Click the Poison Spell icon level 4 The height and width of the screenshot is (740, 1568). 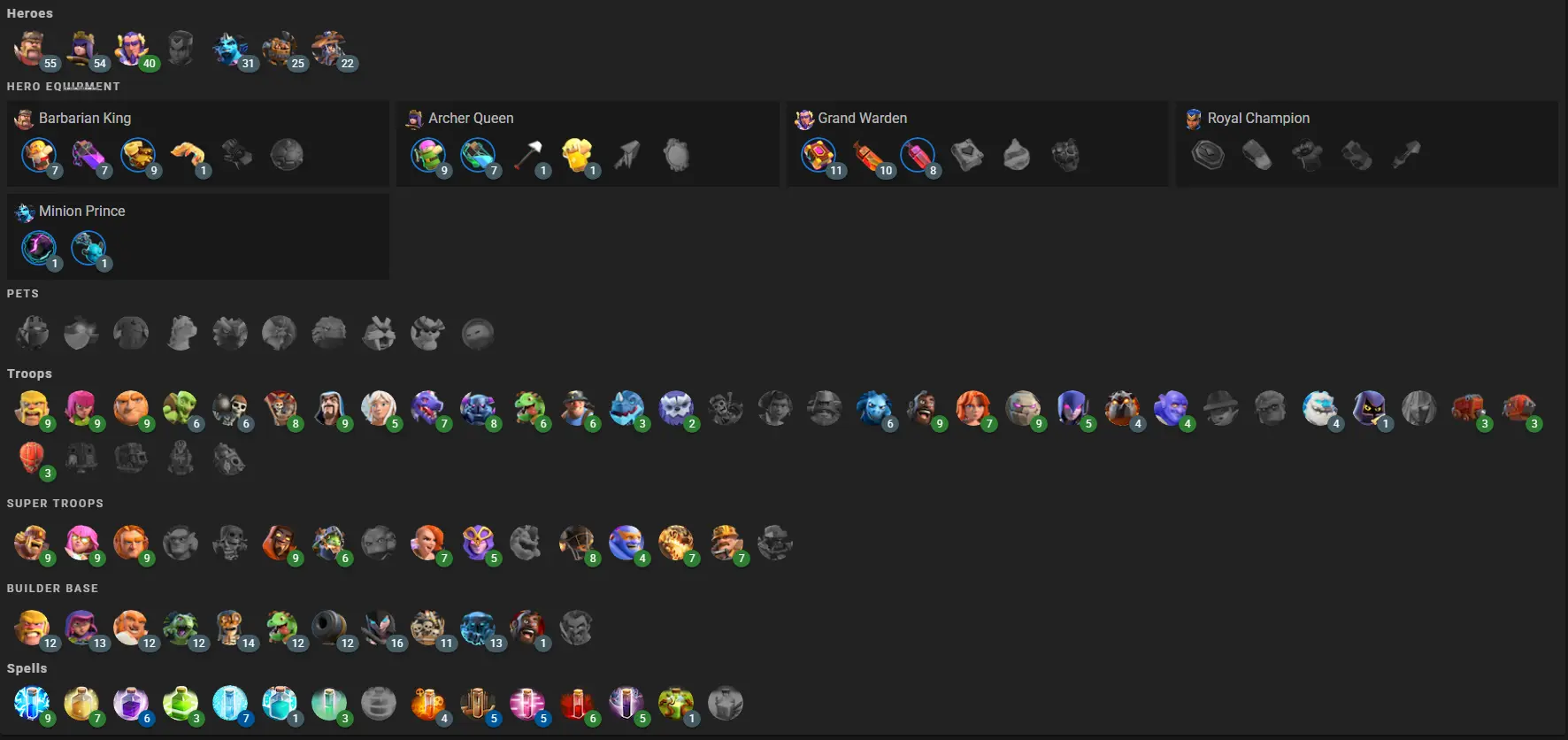428,704
